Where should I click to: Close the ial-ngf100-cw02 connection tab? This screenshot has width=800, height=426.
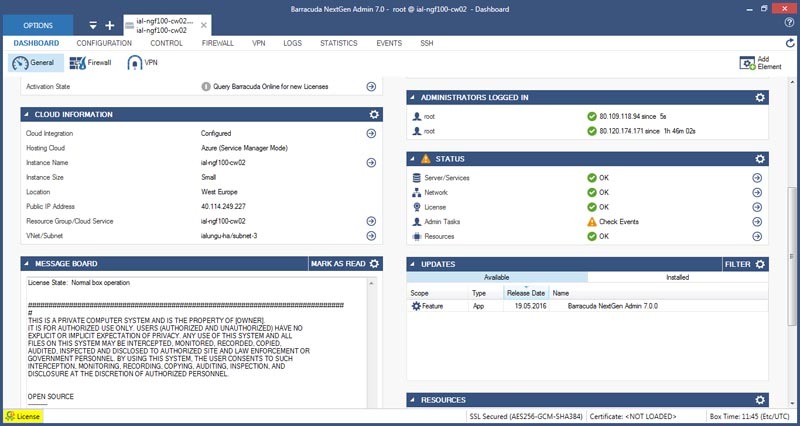[x=204, y=25]
